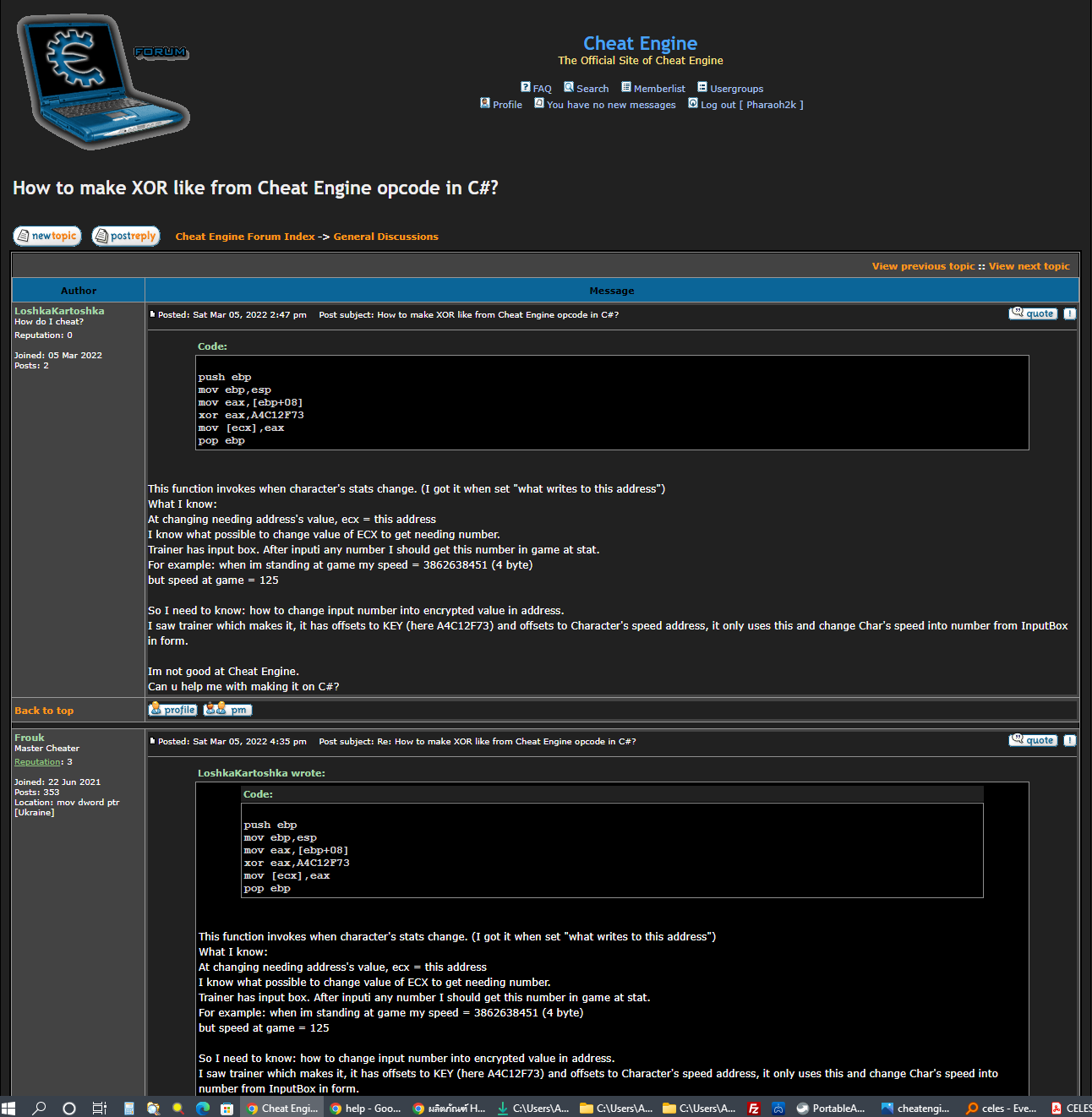This screenshot has height=1117, width=1092.
Task: Open Frouk's Reputation link
Action: [x=38, y=762]
